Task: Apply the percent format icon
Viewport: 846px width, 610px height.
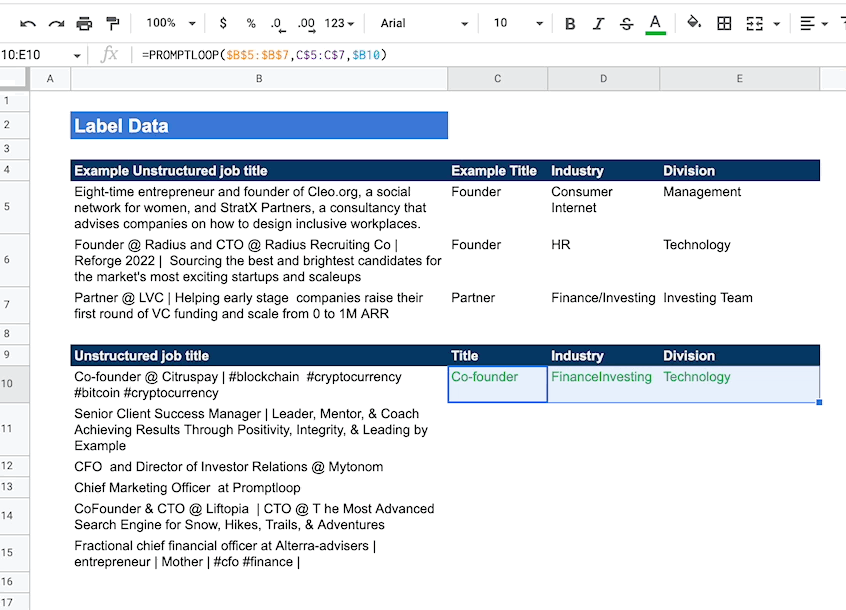Action: click(x=250, y=23)
